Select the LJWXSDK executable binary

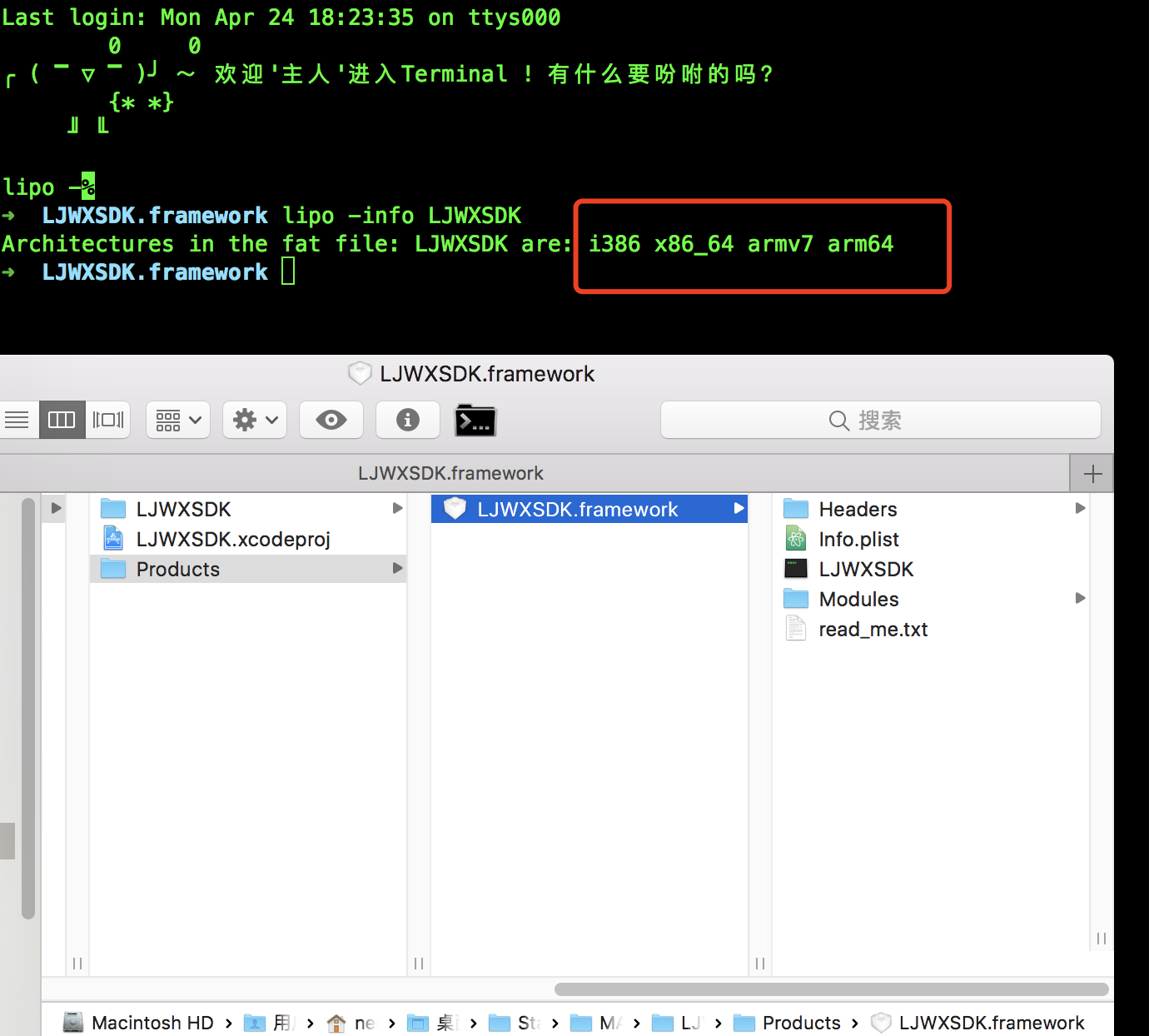866,570
